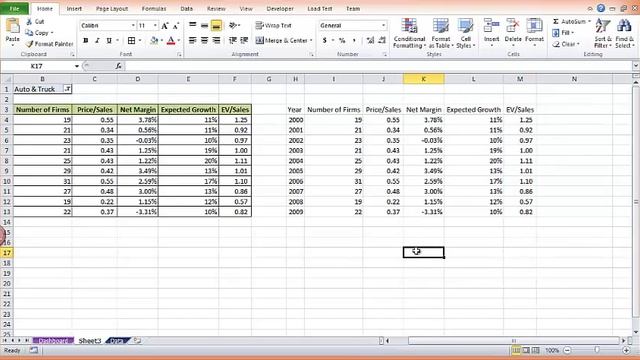
Task: Open Format as Table gallery
Action: point(441,33)
